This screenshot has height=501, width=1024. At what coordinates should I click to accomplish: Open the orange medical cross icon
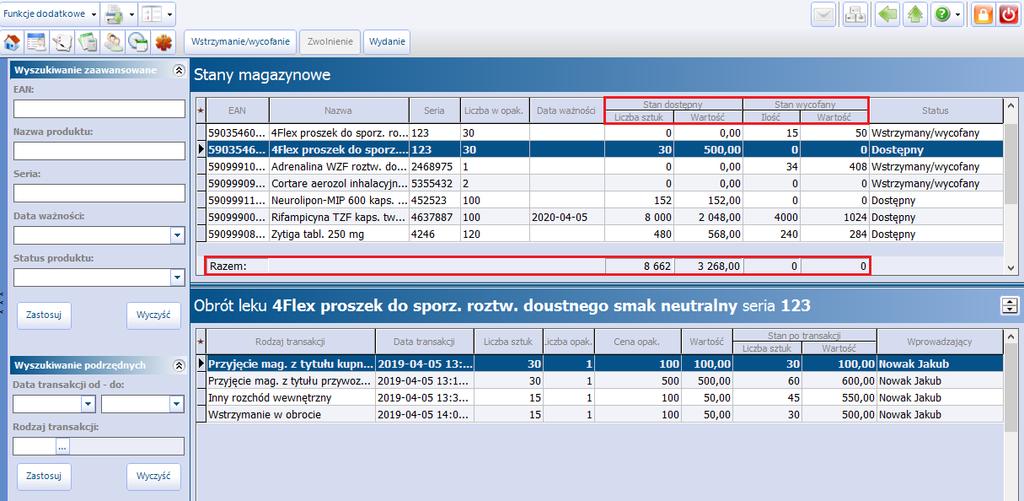pos(163,43)
